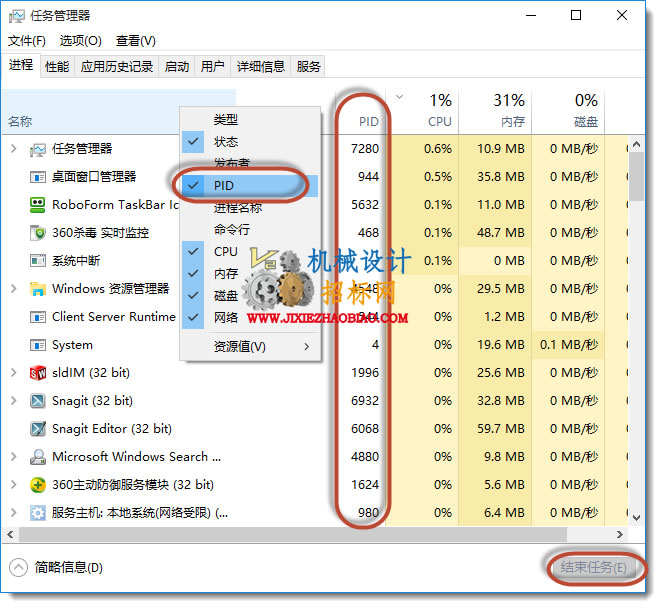Image resolution: width=661 pixels, height=608 pixels.
Task: Click the 任务管理器 process icon
Action: click(38, 149)
